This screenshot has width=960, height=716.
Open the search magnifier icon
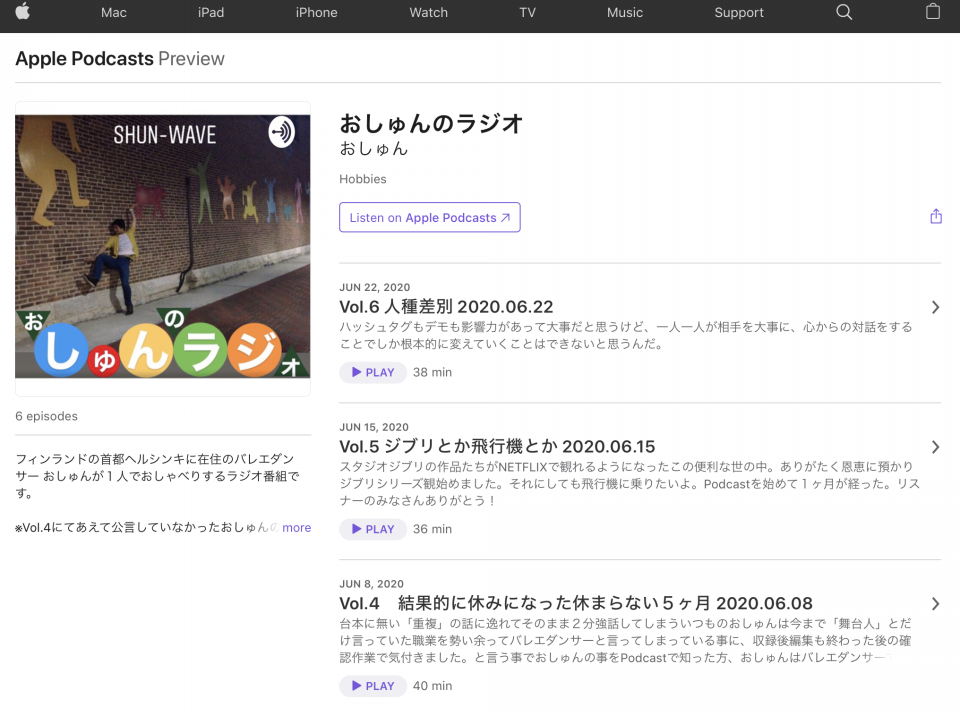click(844, 12)
